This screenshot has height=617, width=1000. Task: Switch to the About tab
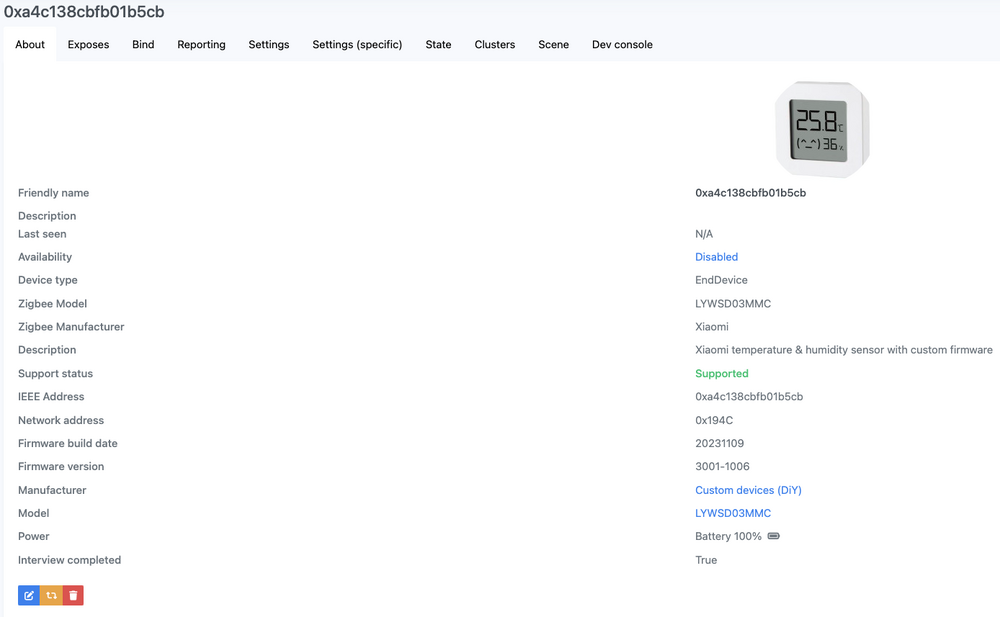(x=30, y=45)
